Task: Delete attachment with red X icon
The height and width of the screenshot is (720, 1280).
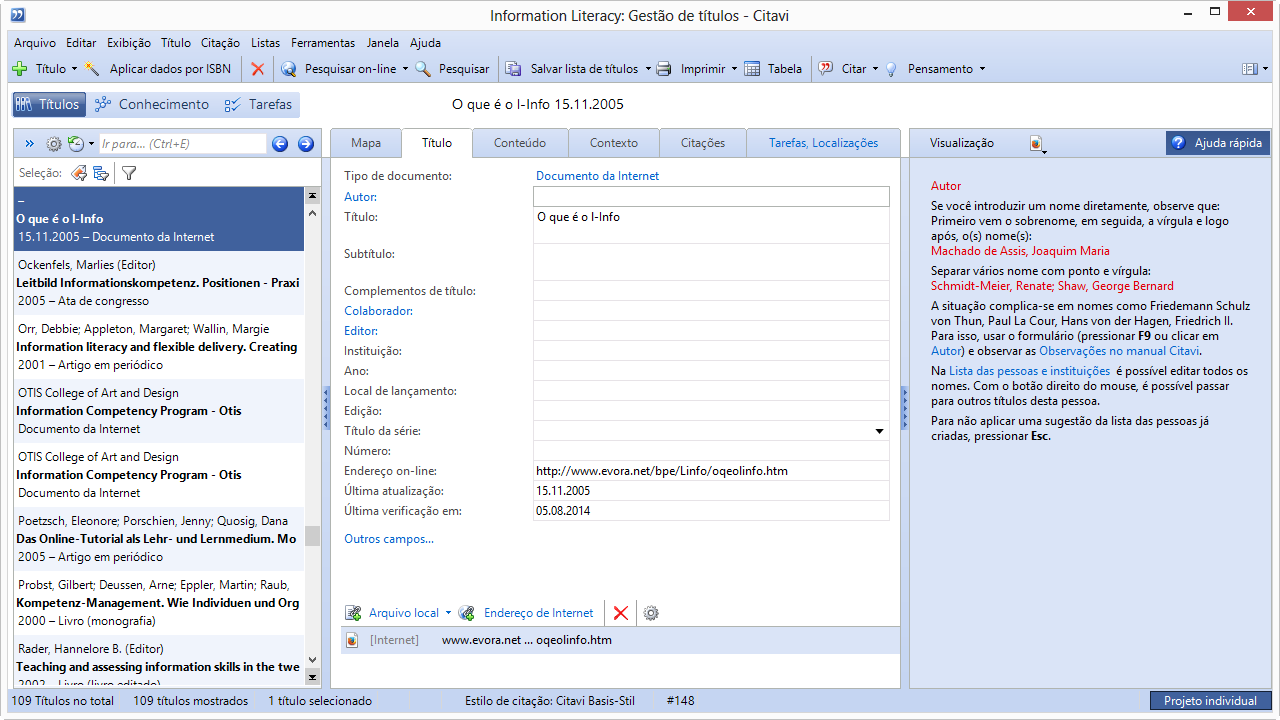Action: [621, 613]
